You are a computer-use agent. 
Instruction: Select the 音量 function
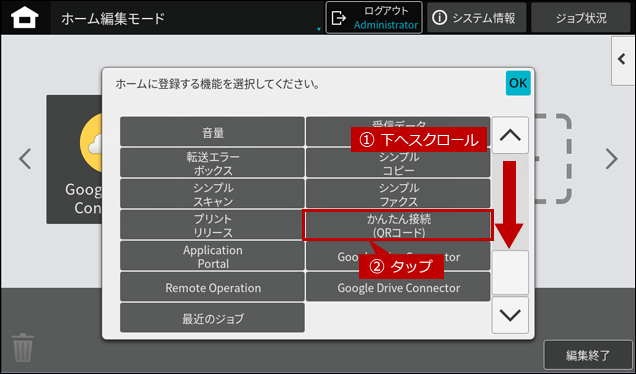212,131
